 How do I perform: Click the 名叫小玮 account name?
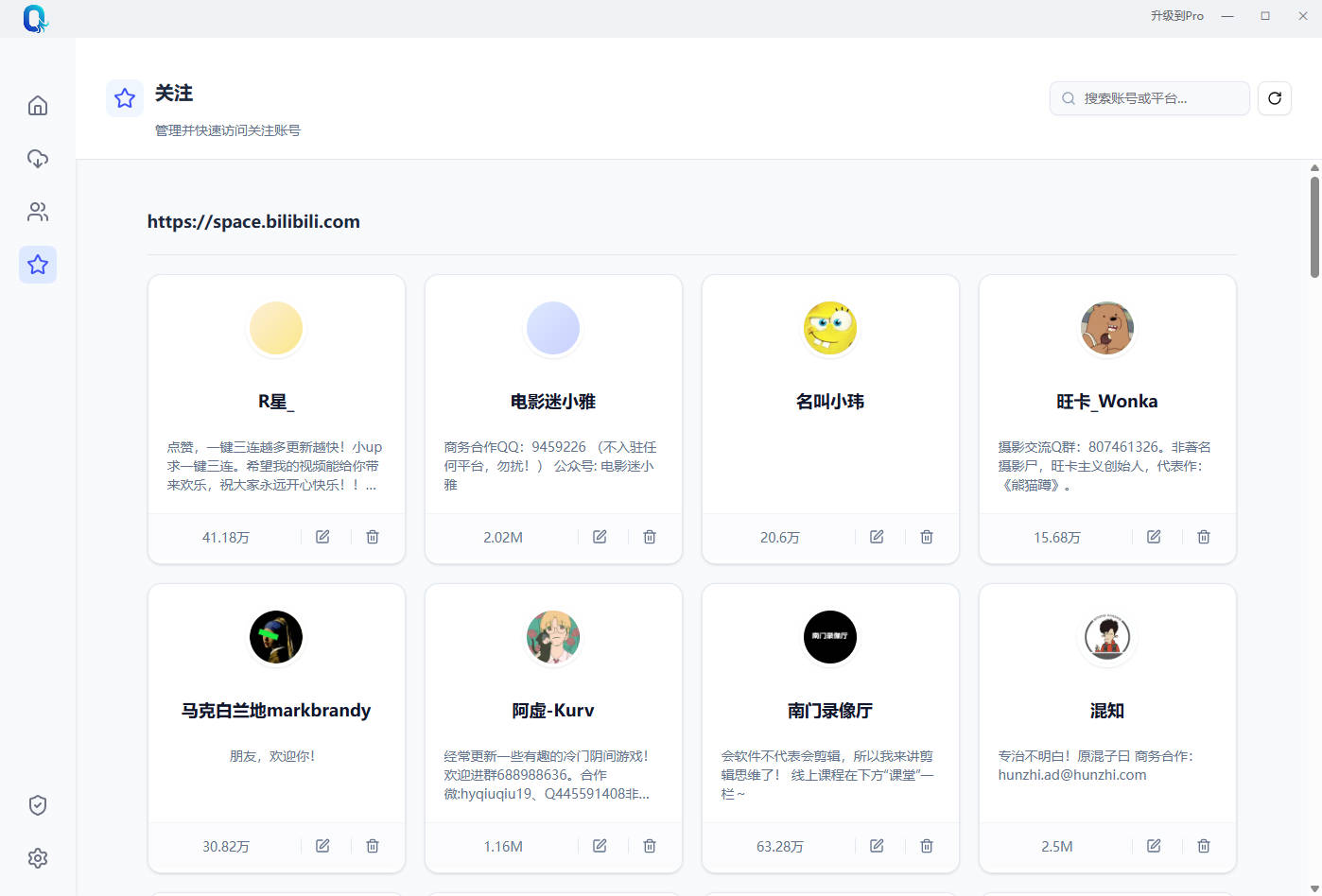[830, 402]
